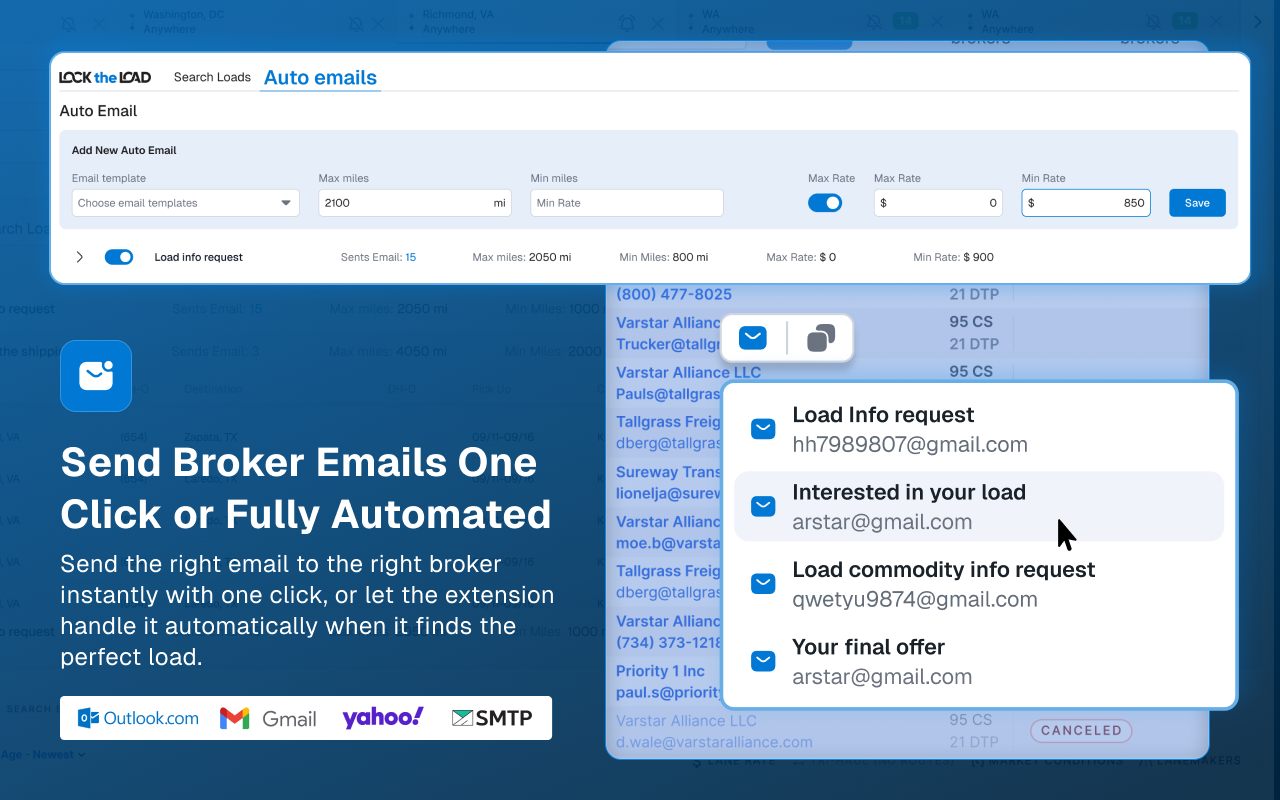Save the new auto email
The image size is (1280, 800).
click(x=1197, y=203)
